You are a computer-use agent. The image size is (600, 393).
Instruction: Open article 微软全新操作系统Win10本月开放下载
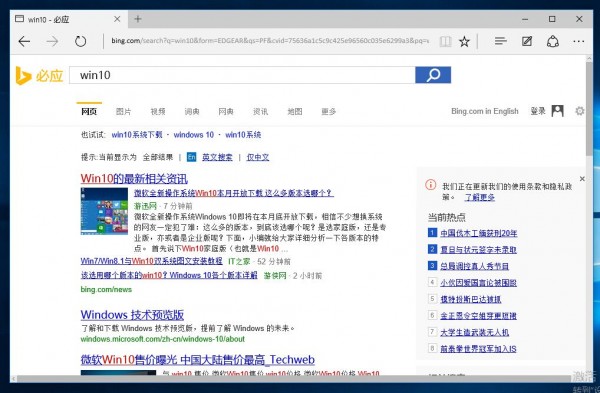(x=233, y=193)
